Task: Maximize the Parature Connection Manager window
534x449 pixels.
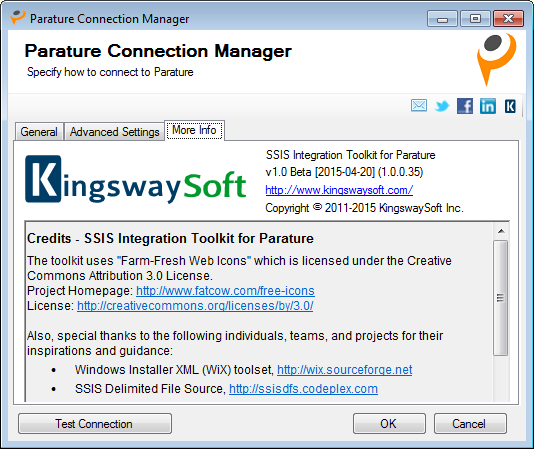Action: click(x=475, y=18)
